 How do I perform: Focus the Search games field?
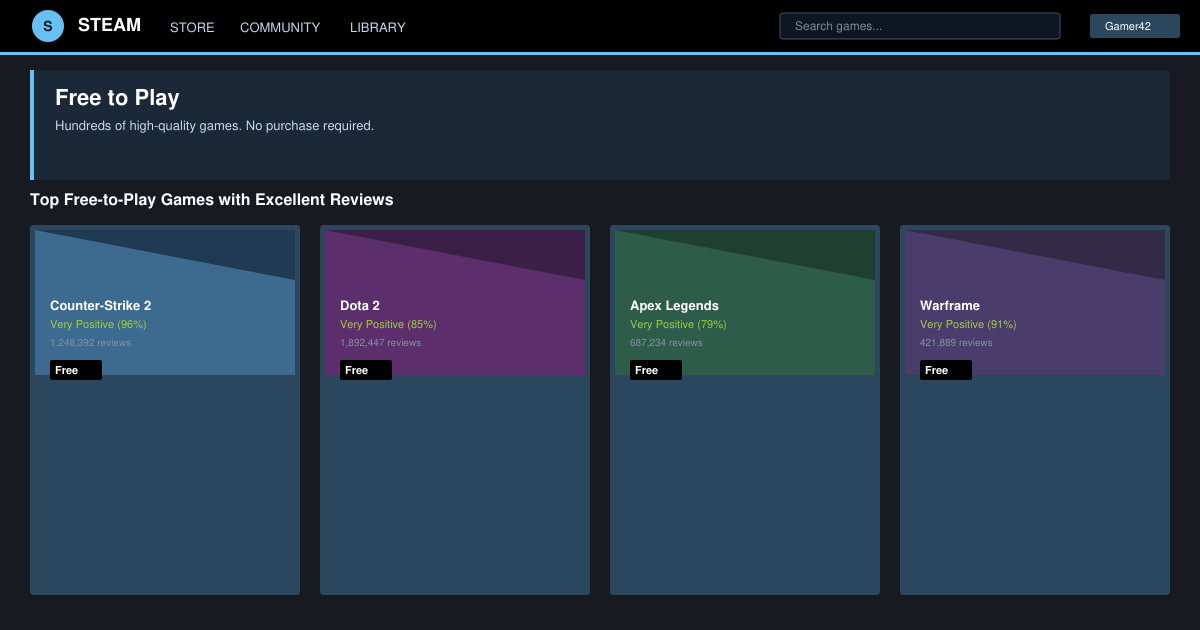click(x=920, y=26)
